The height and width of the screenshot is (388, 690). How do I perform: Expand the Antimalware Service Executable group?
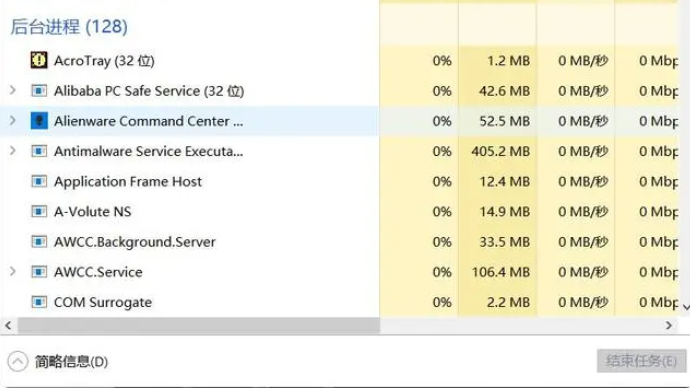(13, 150)
